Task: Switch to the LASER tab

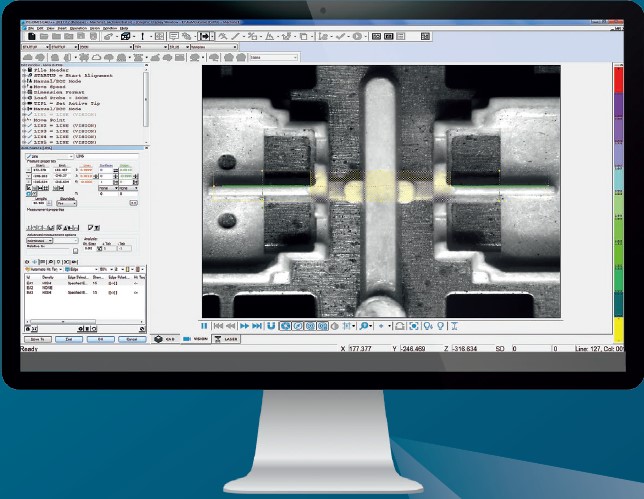Action: click(x=229, y=339)
